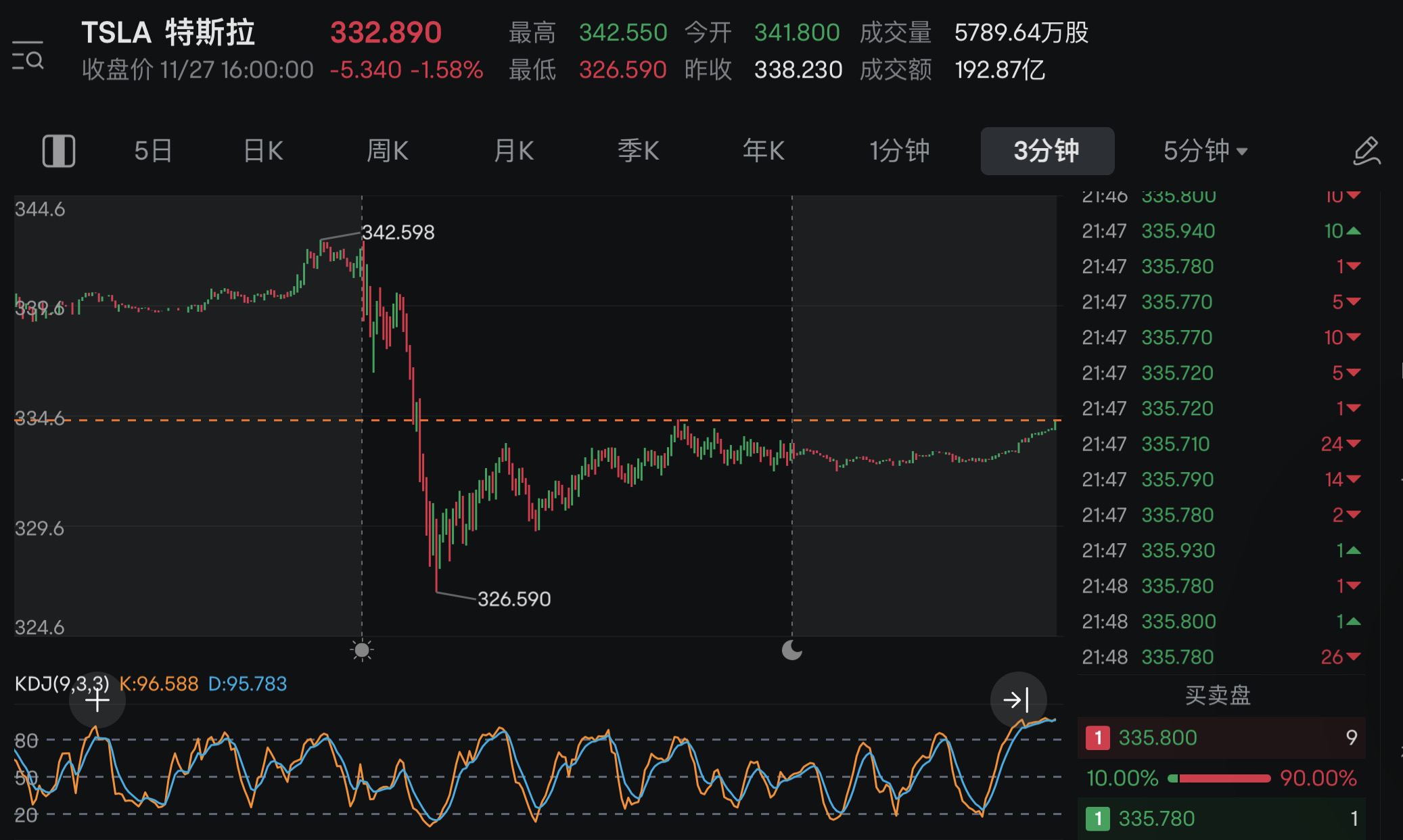Switch to 日K chart tab
Viewport: 1403px width, 840px height.
[x=263, y=151]
